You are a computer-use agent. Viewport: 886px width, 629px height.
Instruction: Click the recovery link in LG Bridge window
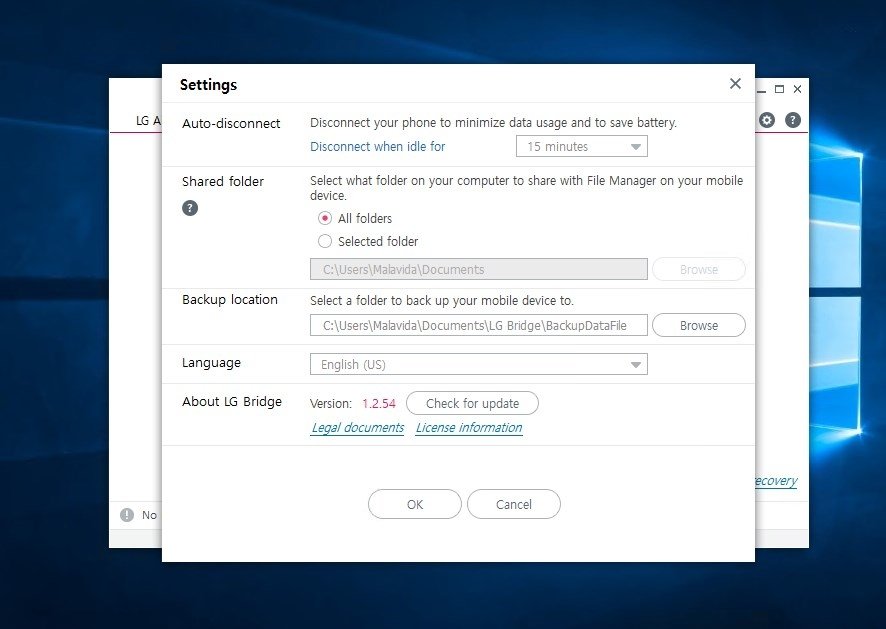click(776, 481)
